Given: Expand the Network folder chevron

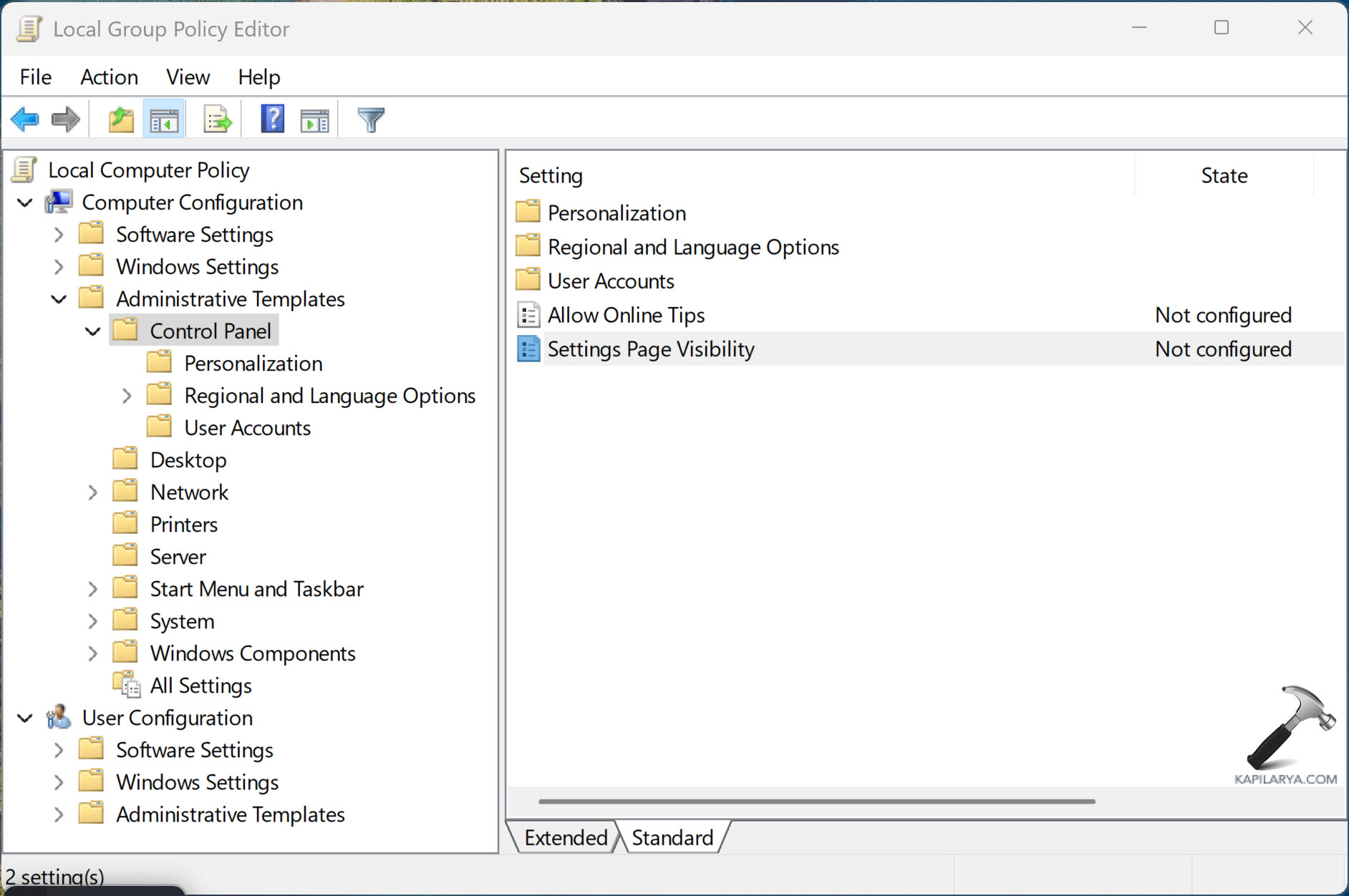Looking at the screenshot, I should 92,492.
